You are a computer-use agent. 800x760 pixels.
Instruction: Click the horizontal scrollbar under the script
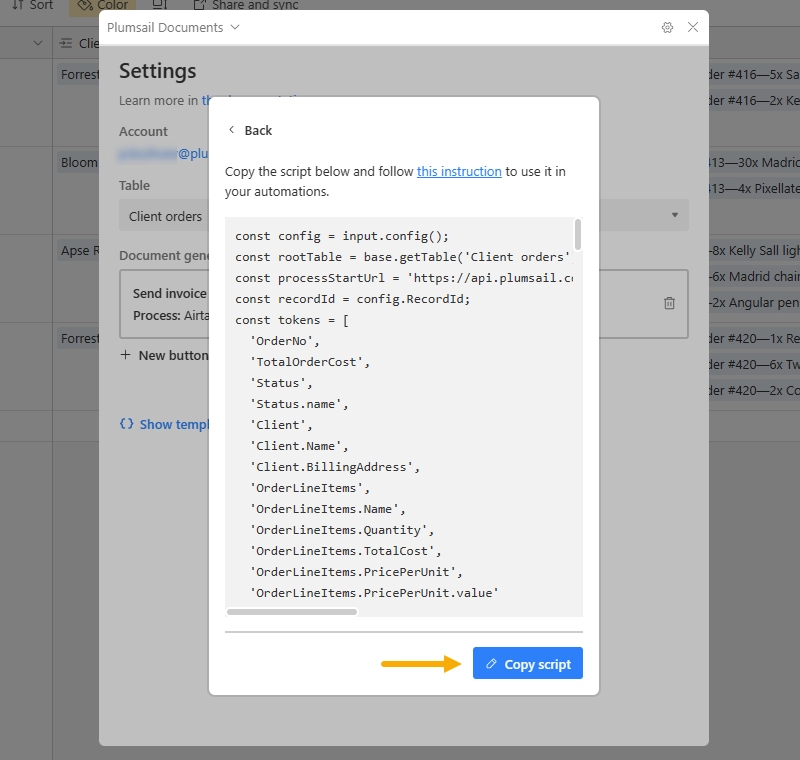point(292,612)
